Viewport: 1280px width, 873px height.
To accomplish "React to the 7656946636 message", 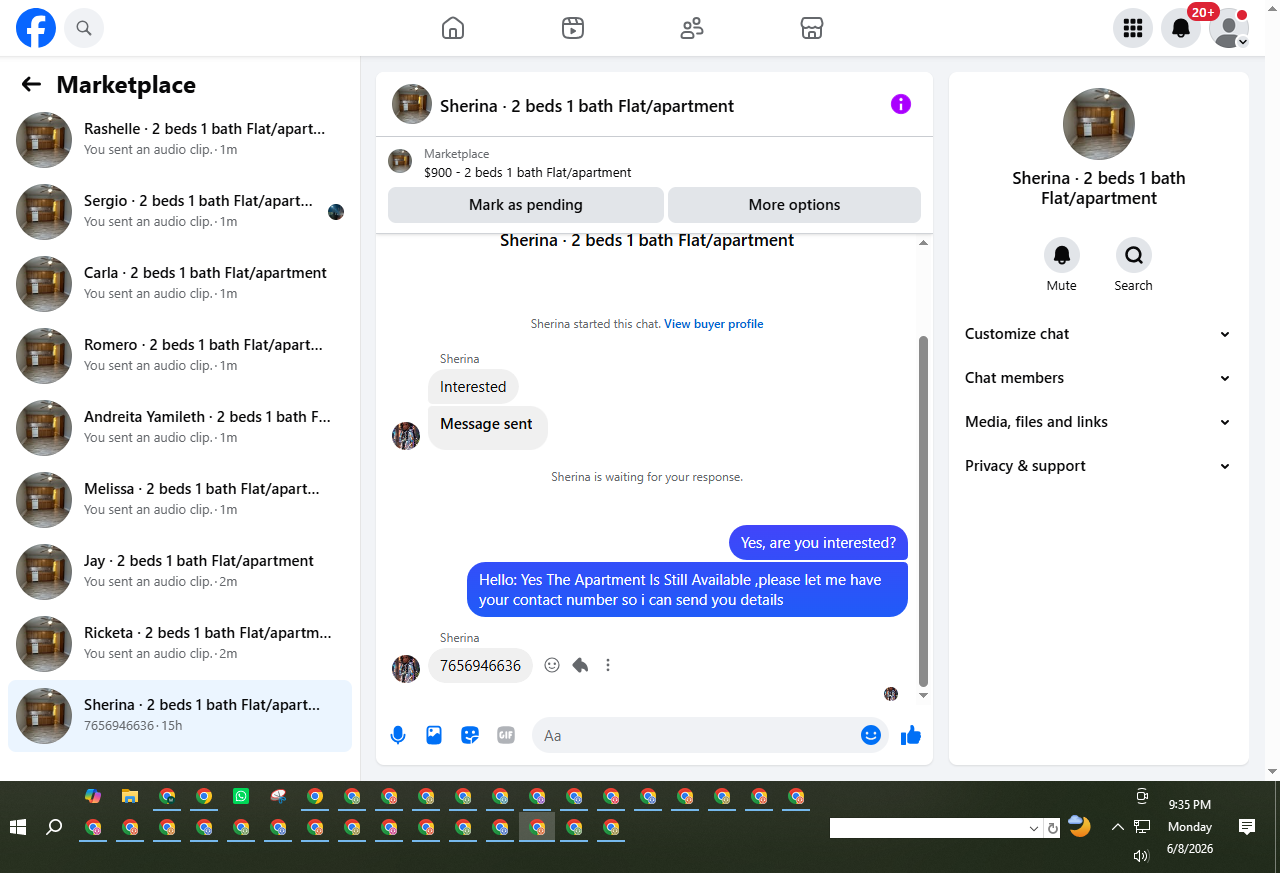I will (x=552, y=665).
